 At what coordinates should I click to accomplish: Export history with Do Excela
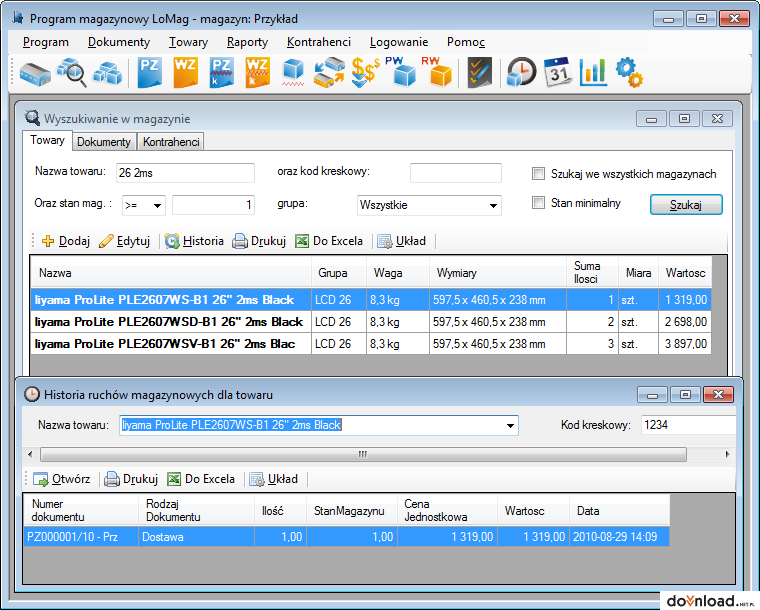pos(201,479)
